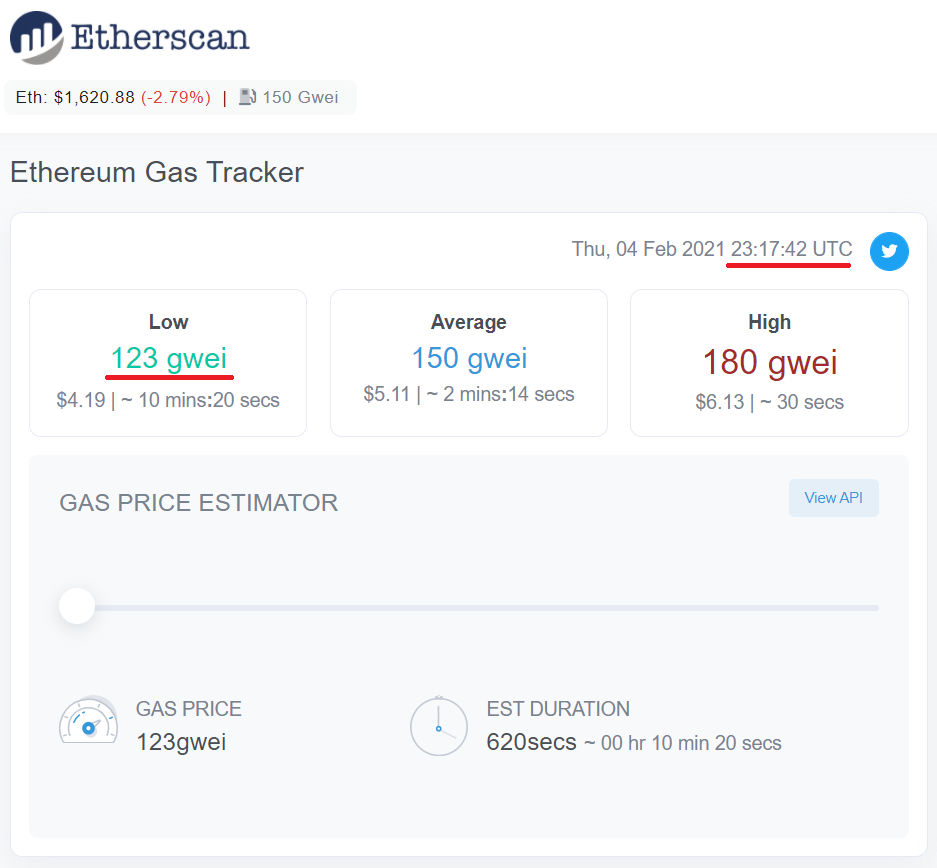This screenshot has height=868, width=937.
Task: Click the est duration clock icon
Action: [x=439, y=726]
